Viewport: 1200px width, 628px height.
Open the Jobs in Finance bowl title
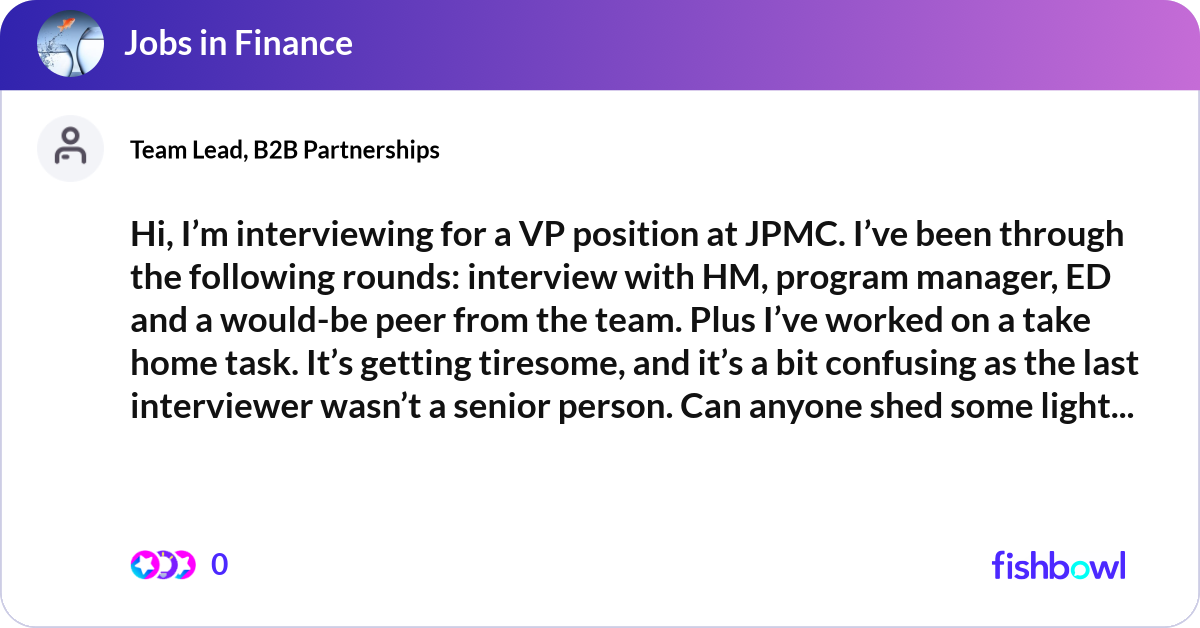[x=238, y=44]
